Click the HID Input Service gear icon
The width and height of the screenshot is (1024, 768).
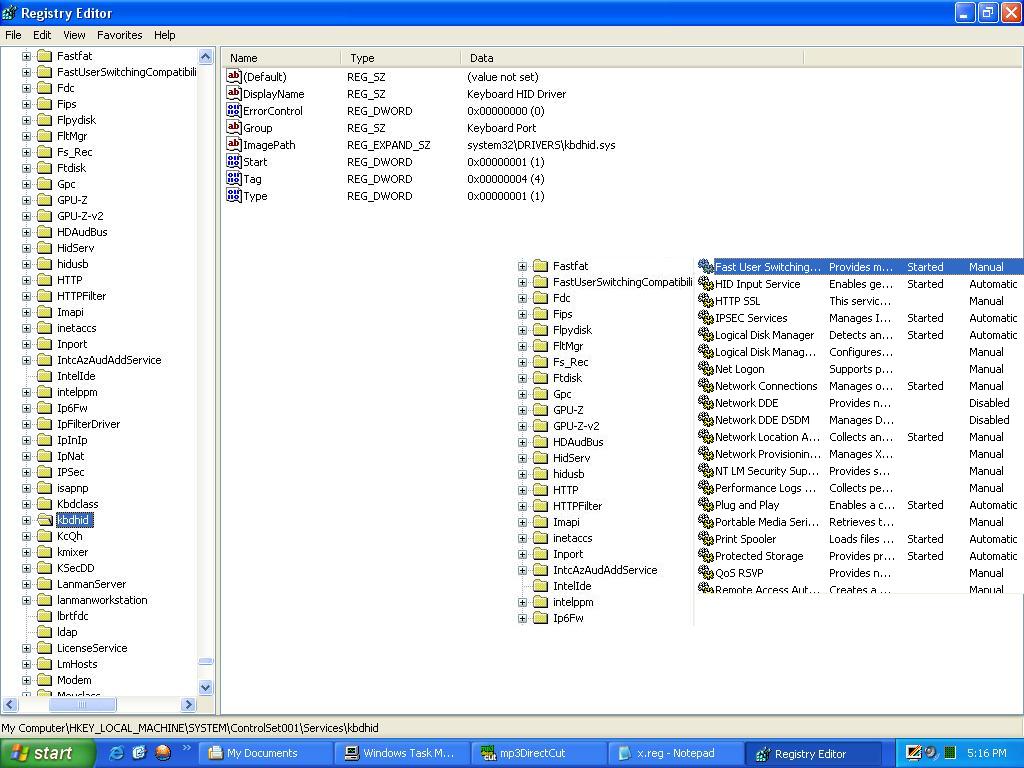tap(706, 284)
